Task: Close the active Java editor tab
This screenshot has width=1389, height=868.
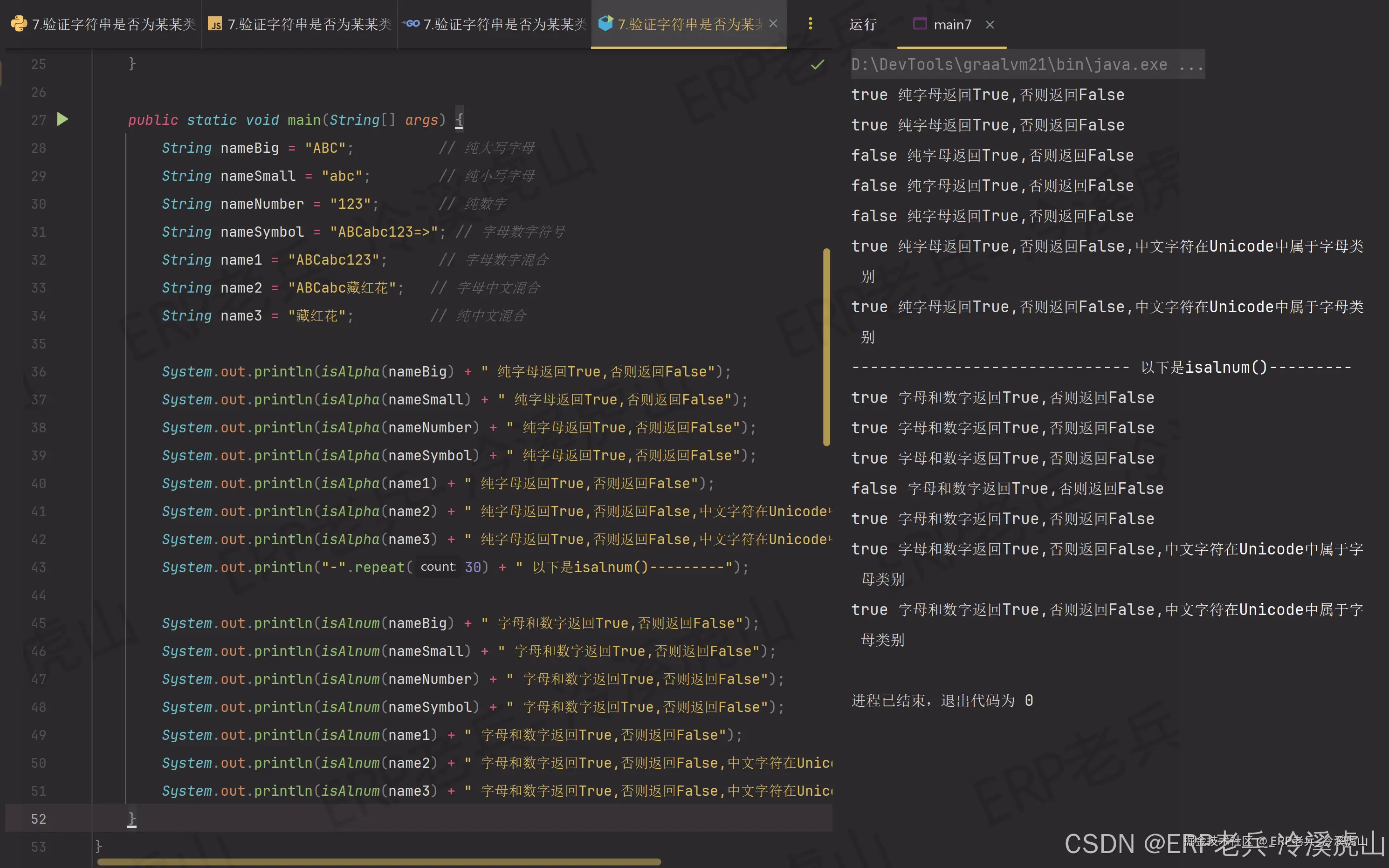Action: [x=773, y=24]
